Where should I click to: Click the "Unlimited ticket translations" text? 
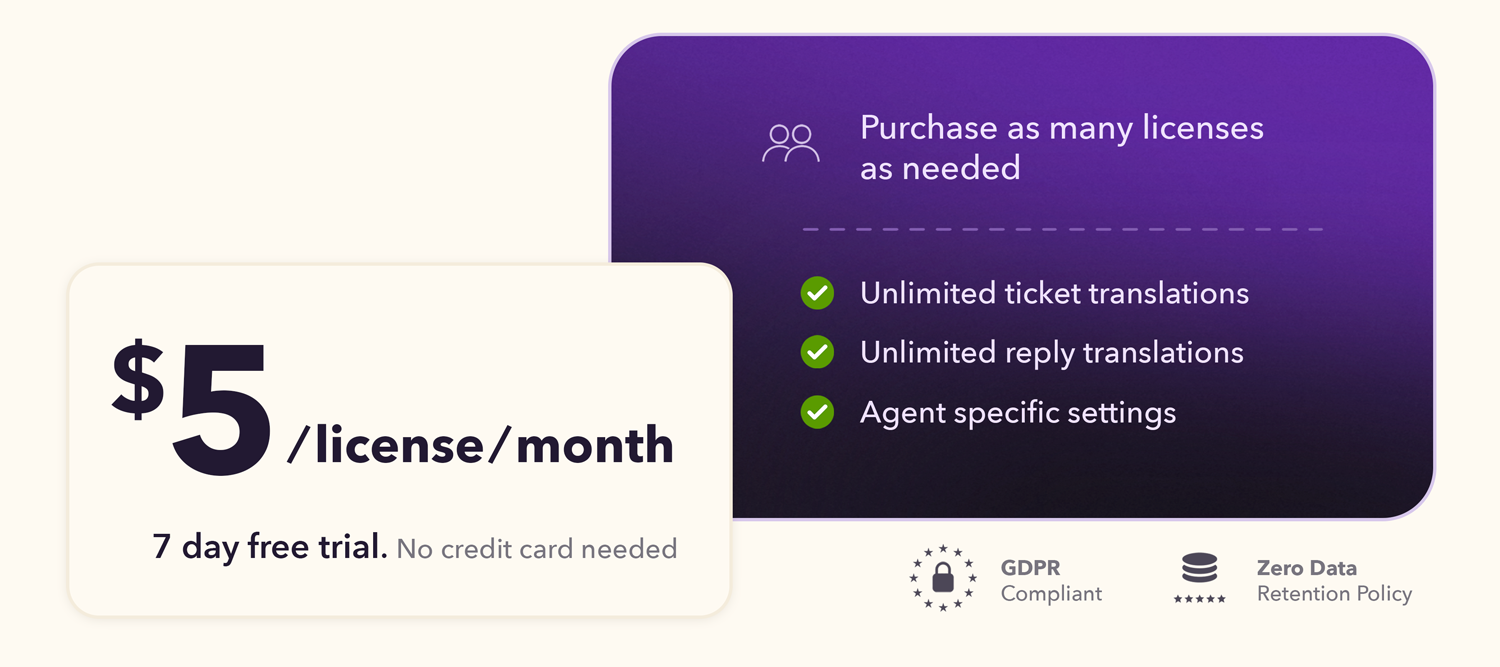(1054, 293)
